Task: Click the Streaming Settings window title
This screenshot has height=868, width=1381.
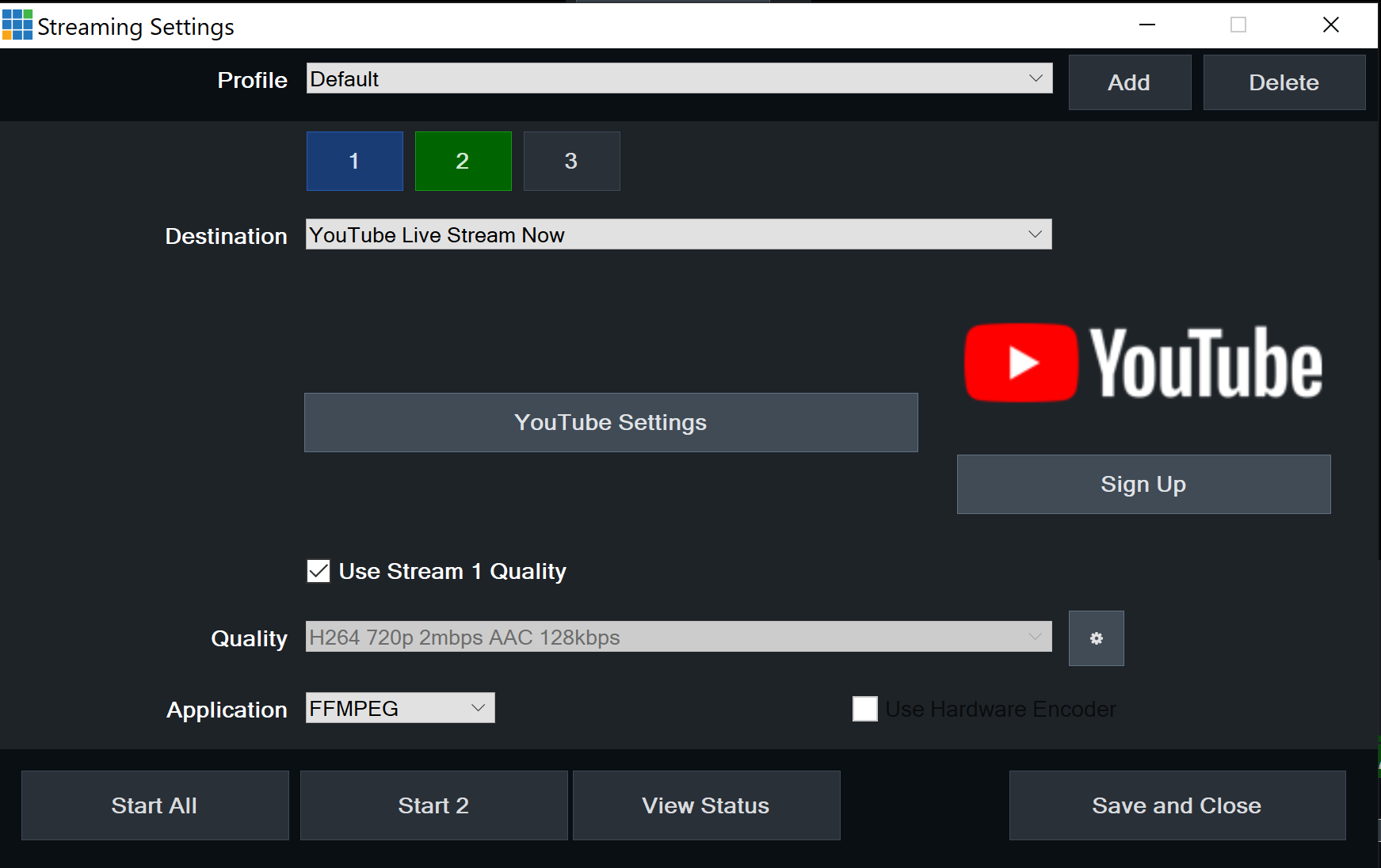Action: point(135,27)
